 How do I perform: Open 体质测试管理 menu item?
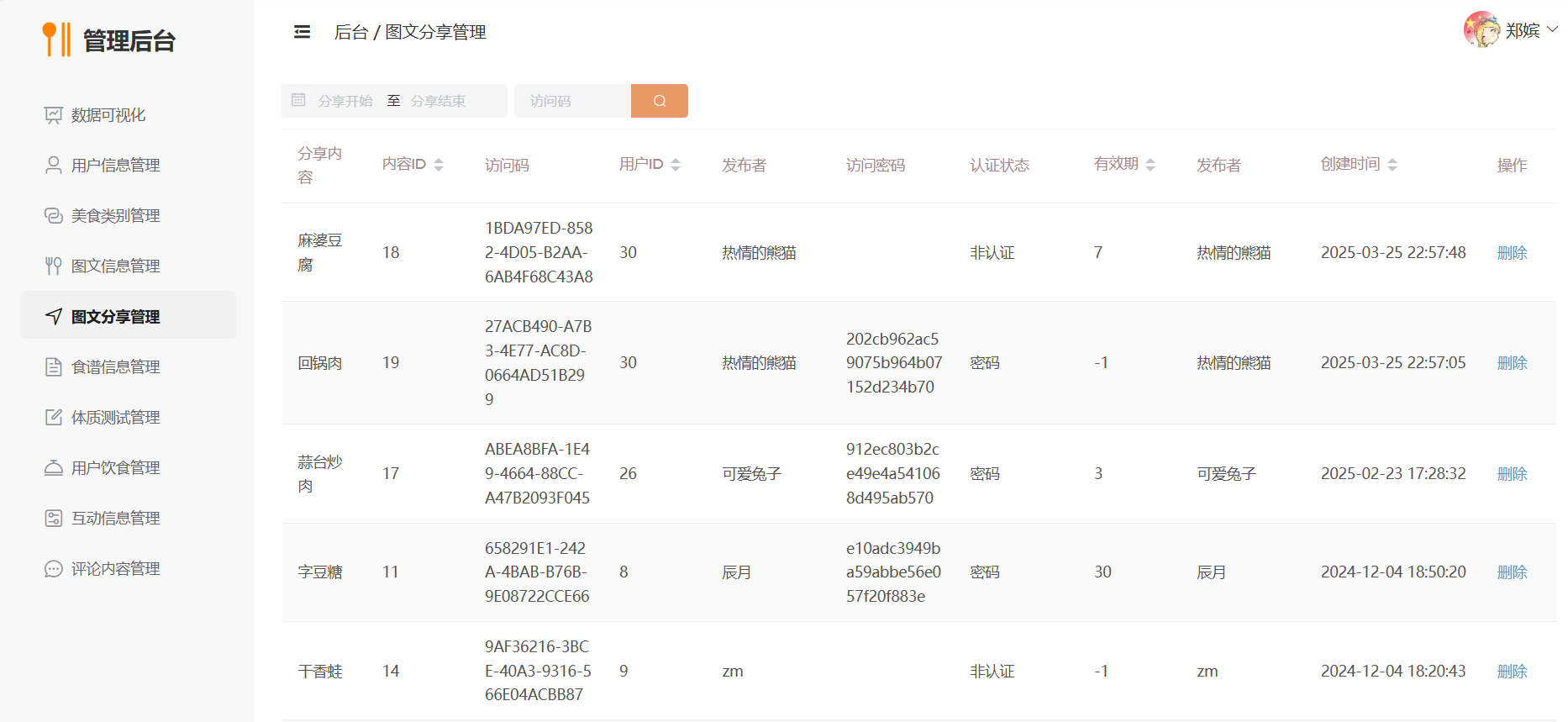[x=128, y=418]
